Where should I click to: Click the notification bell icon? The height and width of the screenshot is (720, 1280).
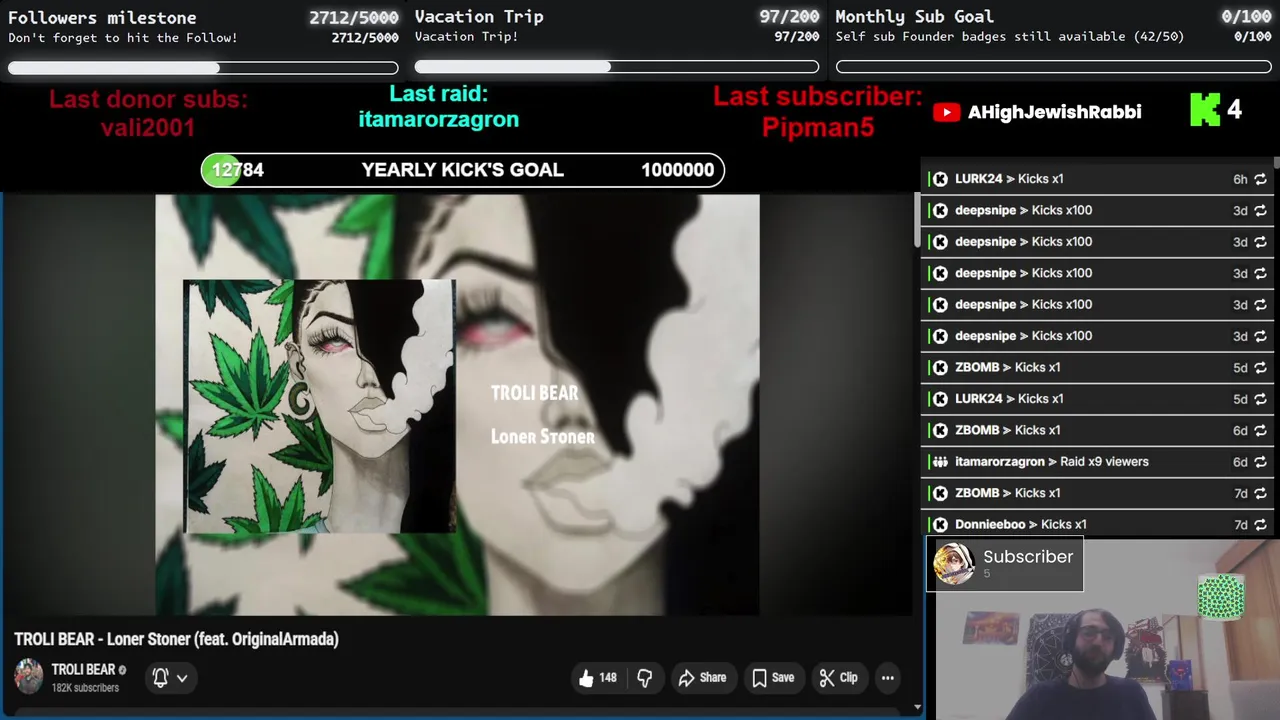[x=160, y=678]
